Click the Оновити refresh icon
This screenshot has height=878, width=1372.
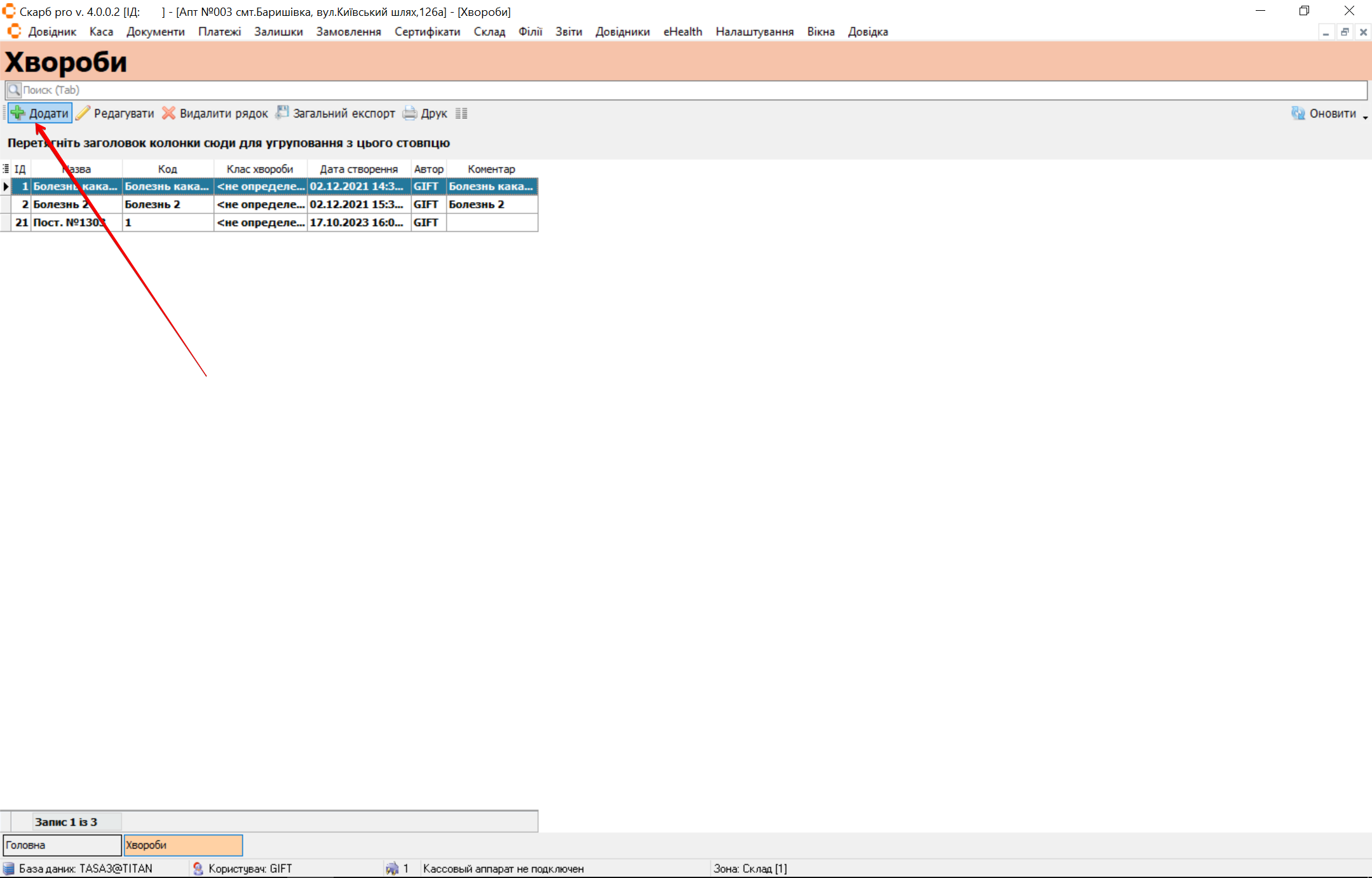pyautogui.click(x=1298, y=113)
